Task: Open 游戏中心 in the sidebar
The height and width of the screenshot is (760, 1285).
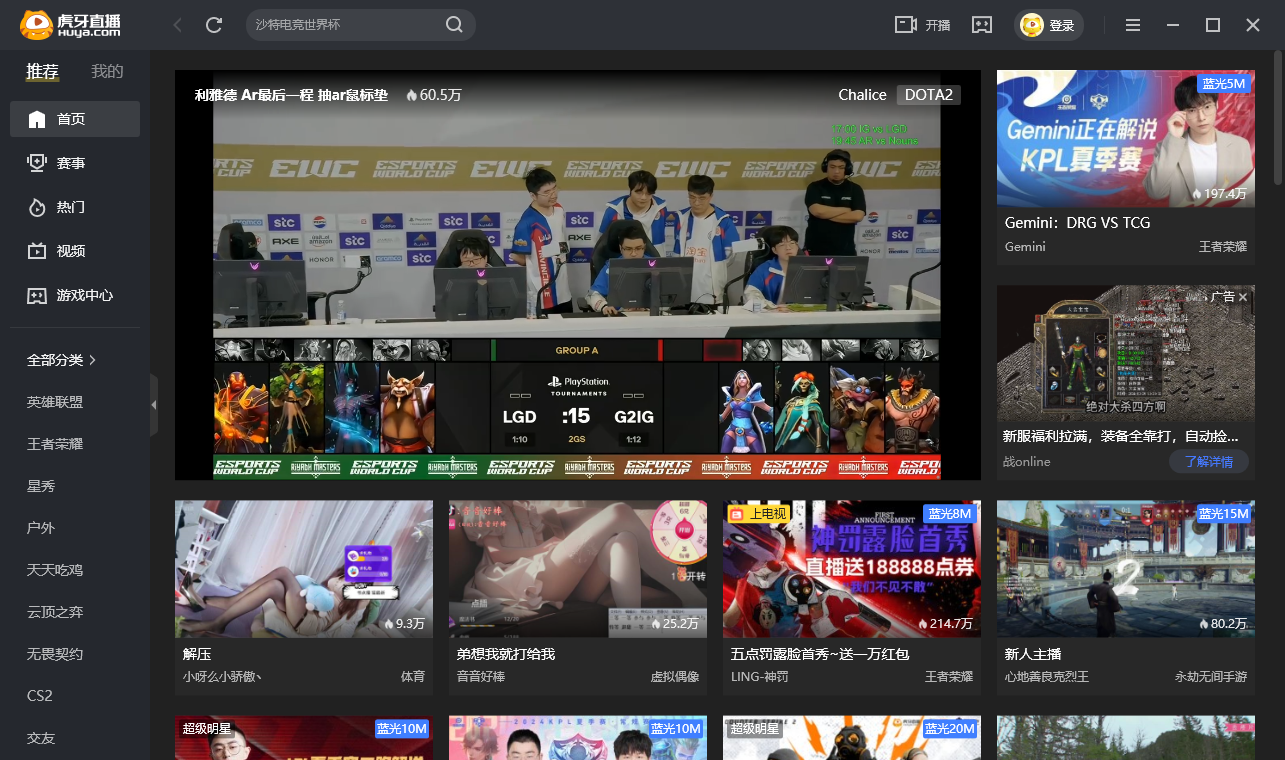Action: point(75,295)
